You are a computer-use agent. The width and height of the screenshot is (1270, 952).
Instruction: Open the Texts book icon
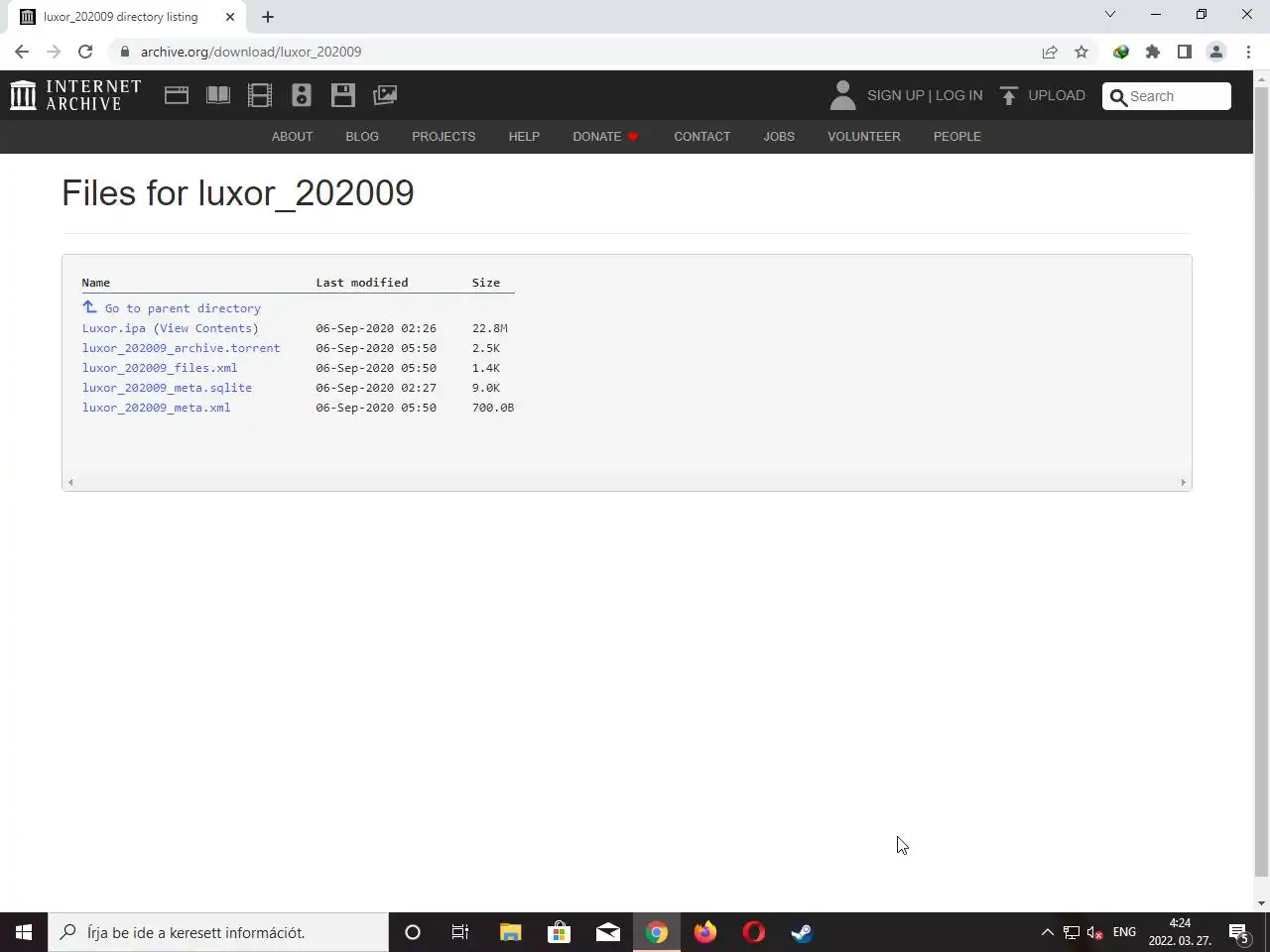[218, 95]
